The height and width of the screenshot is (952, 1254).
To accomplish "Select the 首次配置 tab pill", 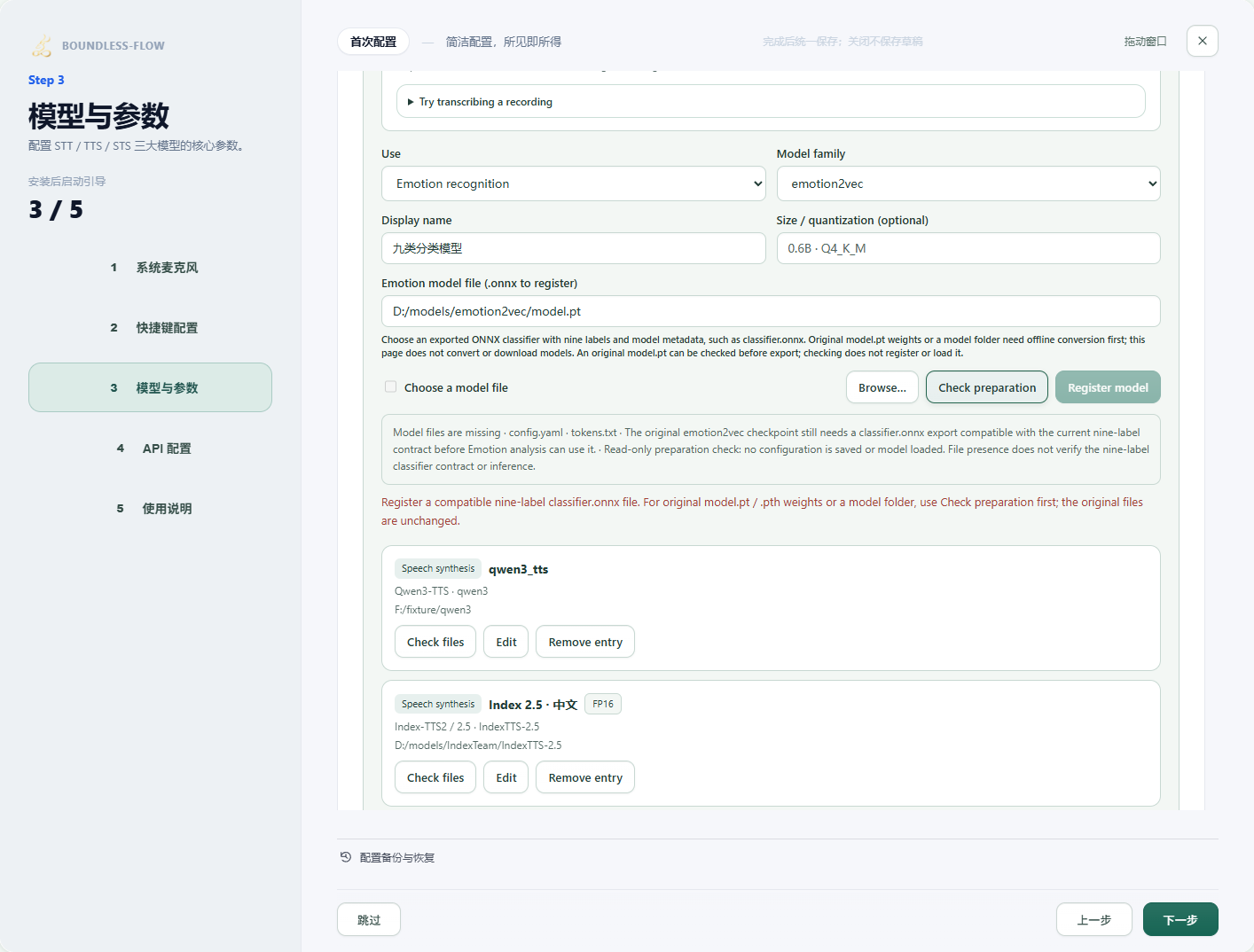I will click(373, 42).
